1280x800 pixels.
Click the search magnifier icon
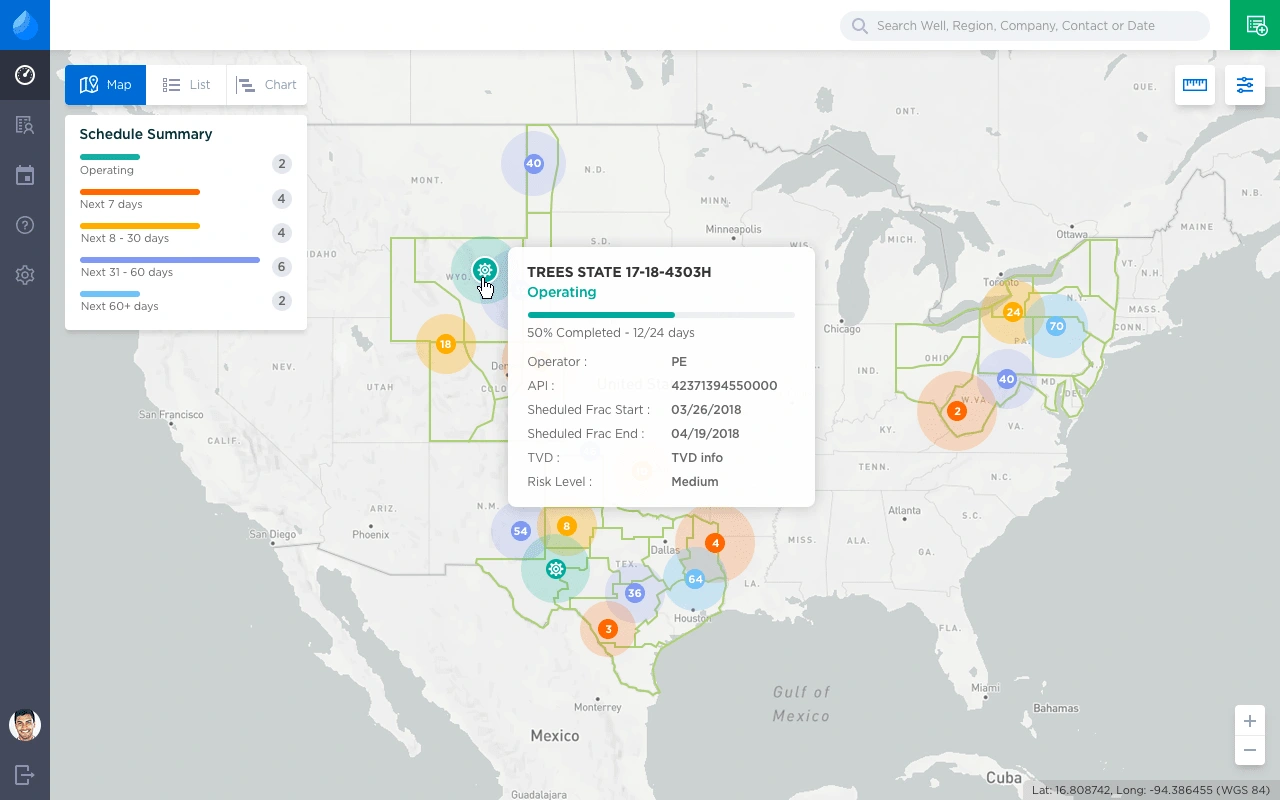tap(860, 26)
